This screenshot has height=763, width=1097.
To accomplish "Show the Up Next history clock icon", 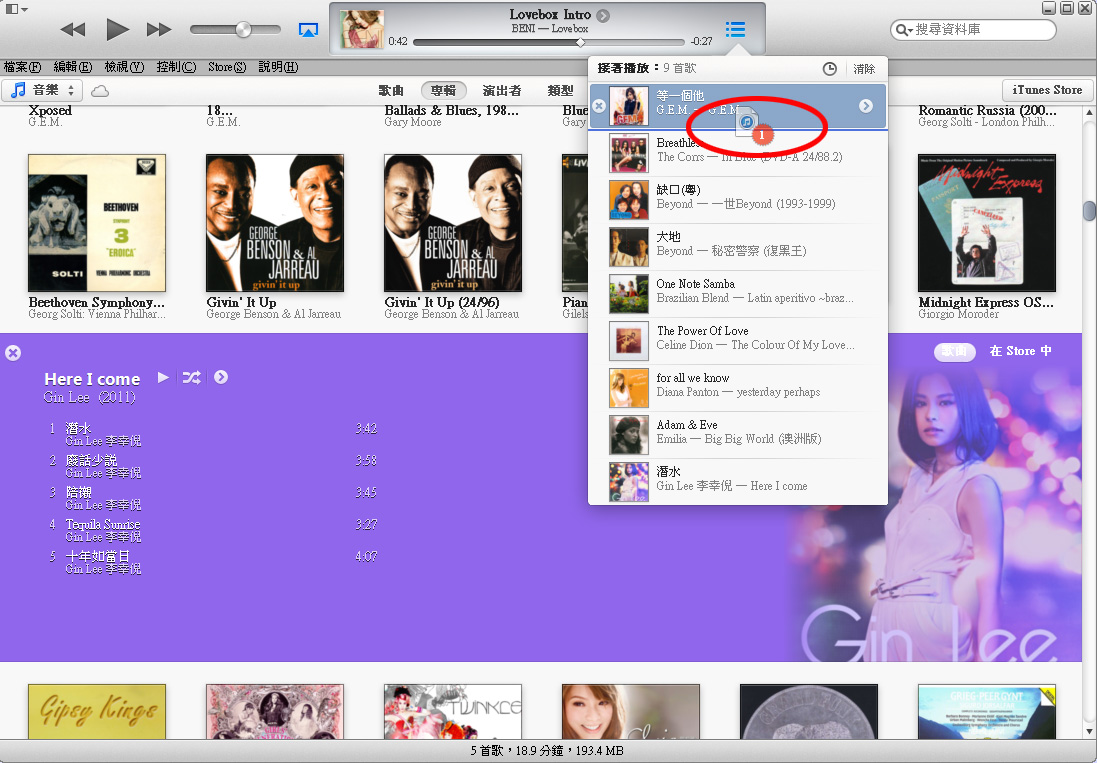I will (x=830, y=69).
